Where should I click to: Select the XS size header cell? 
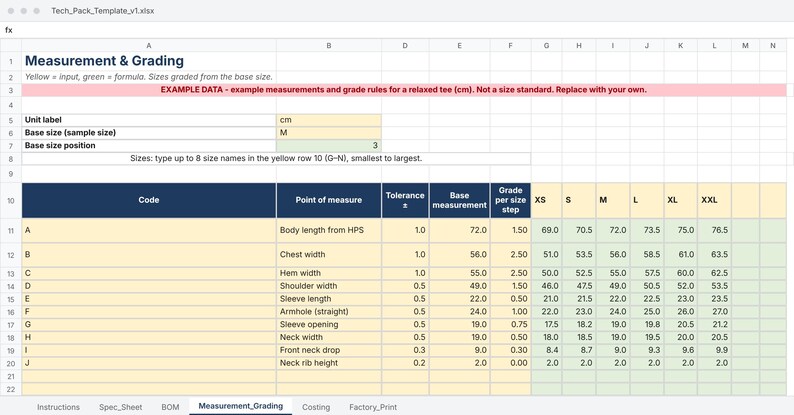[x=546, y=200]
